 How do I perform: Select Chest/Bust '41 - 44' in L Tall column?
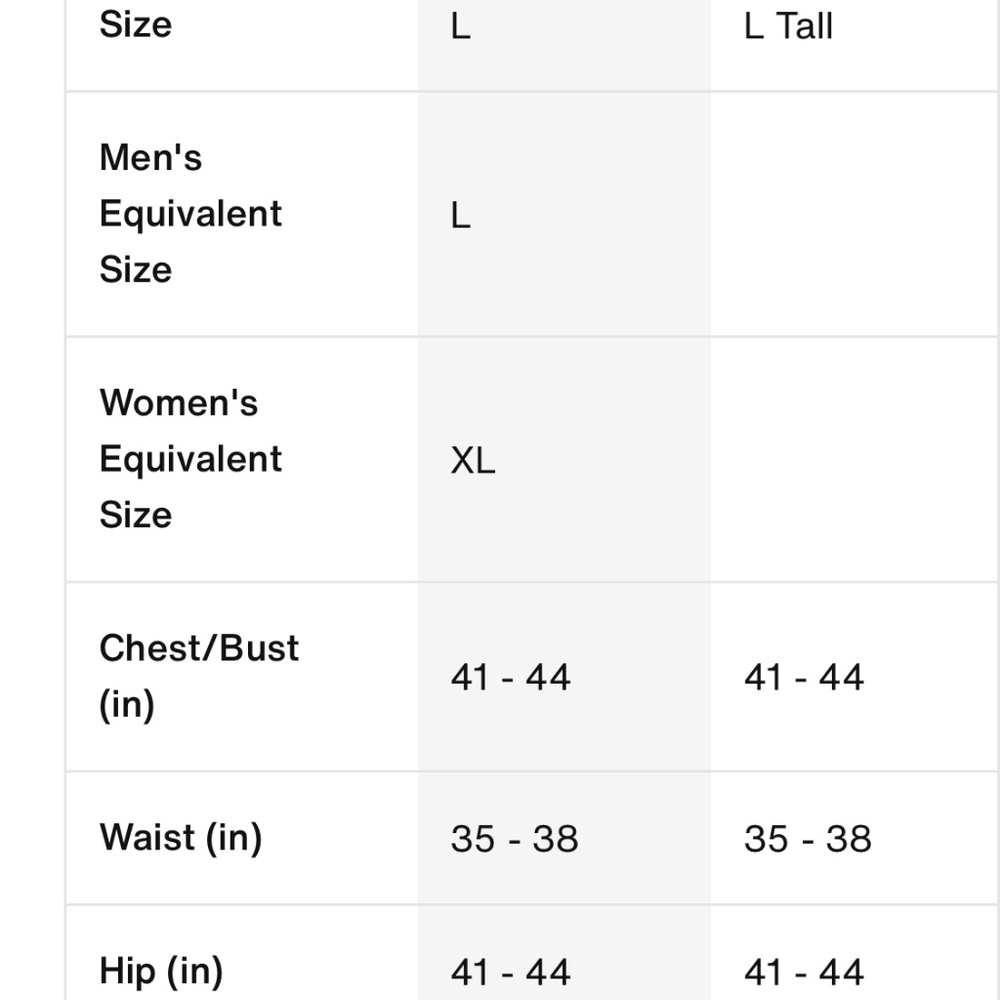(x=803, y=678)
